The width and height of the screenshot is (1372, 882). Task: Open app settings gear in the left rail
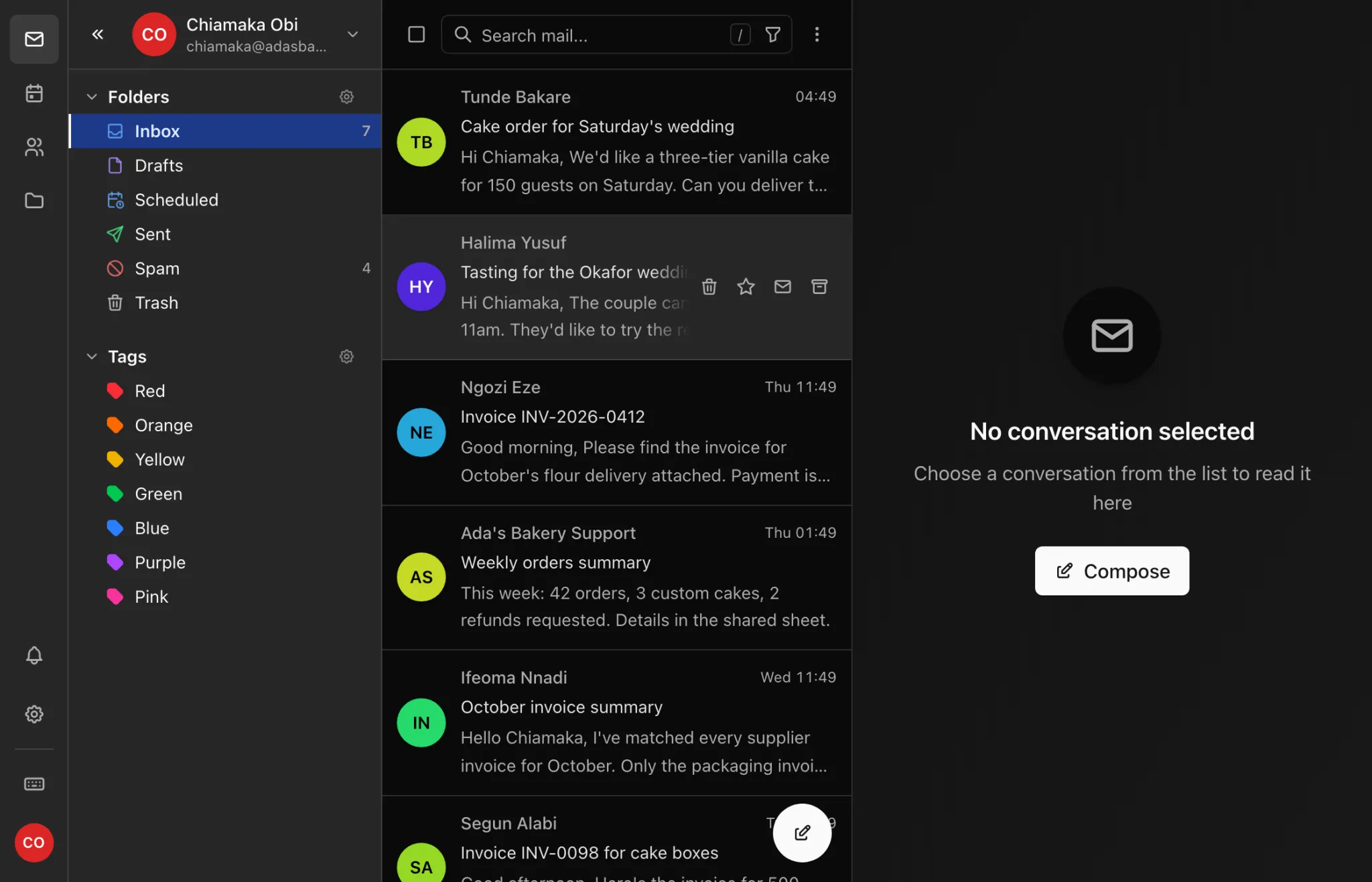34,714
